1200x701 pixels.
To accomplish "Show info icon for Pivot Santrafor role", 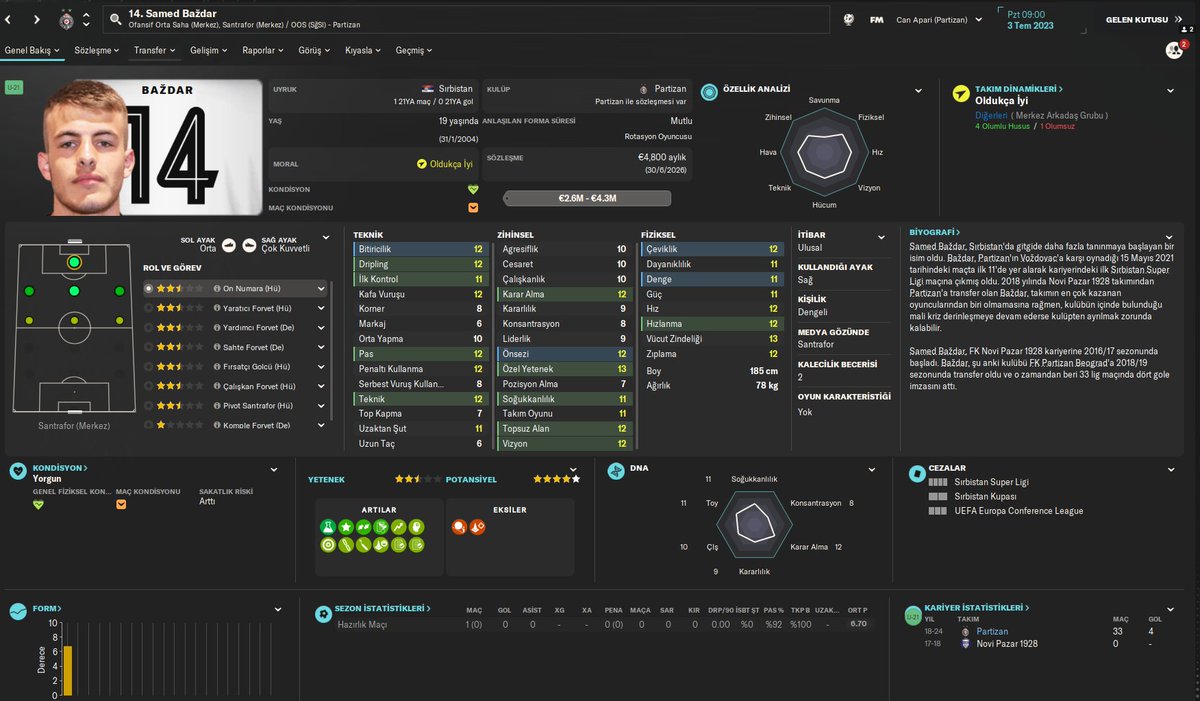I will (217, 406).
